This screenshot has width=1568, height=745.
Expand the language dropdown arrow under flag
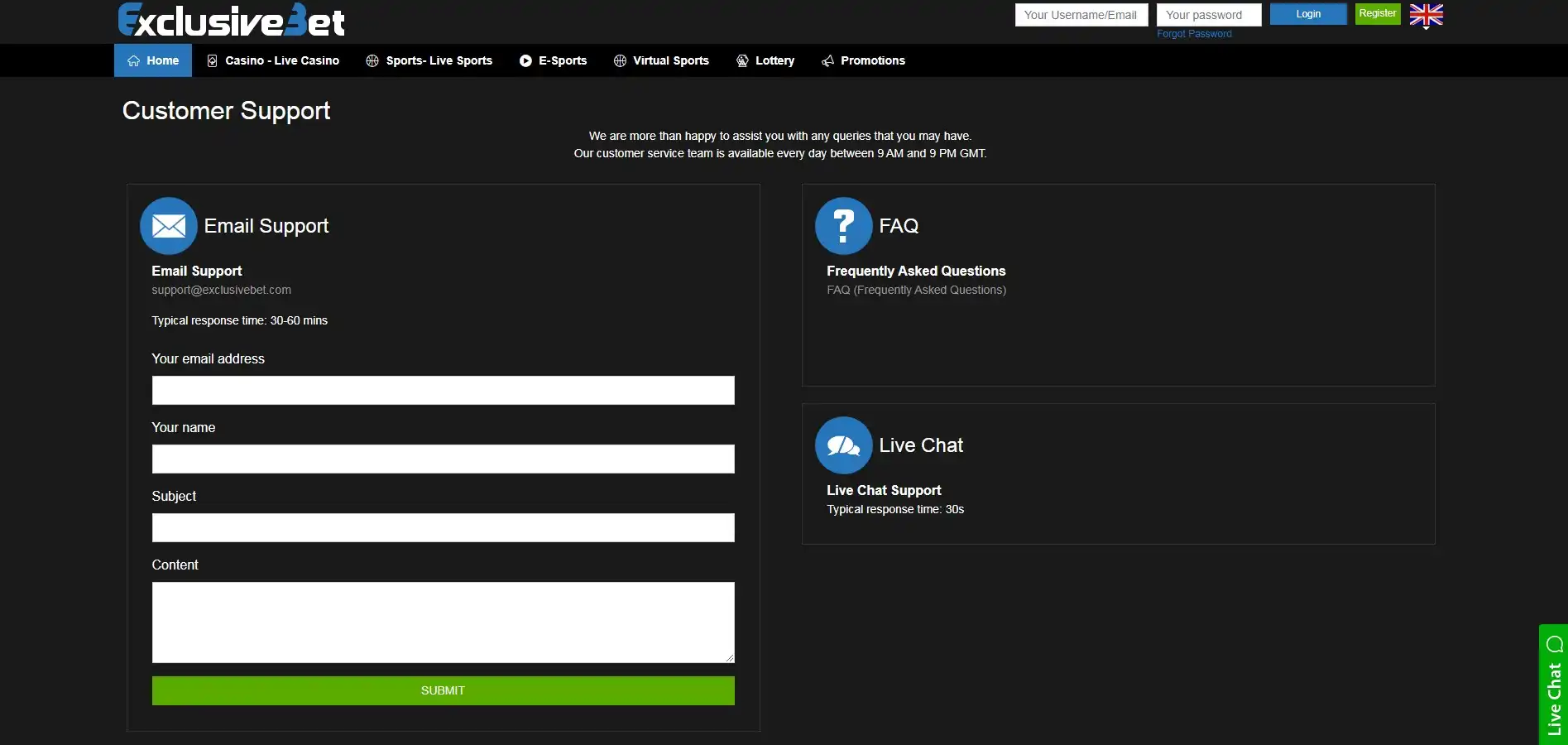[1426, 28]
